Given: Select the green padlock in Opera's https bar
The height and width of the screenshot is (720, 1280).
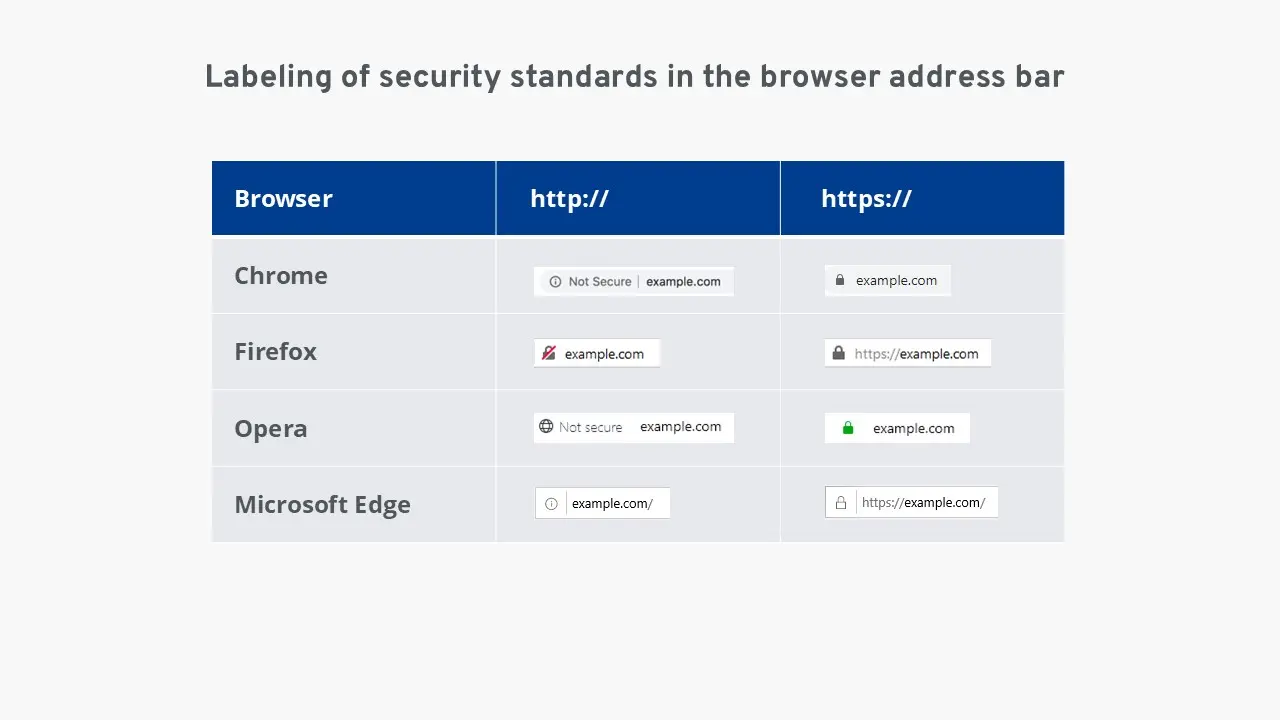Looking at the screenshot, I should click(847, 427).
